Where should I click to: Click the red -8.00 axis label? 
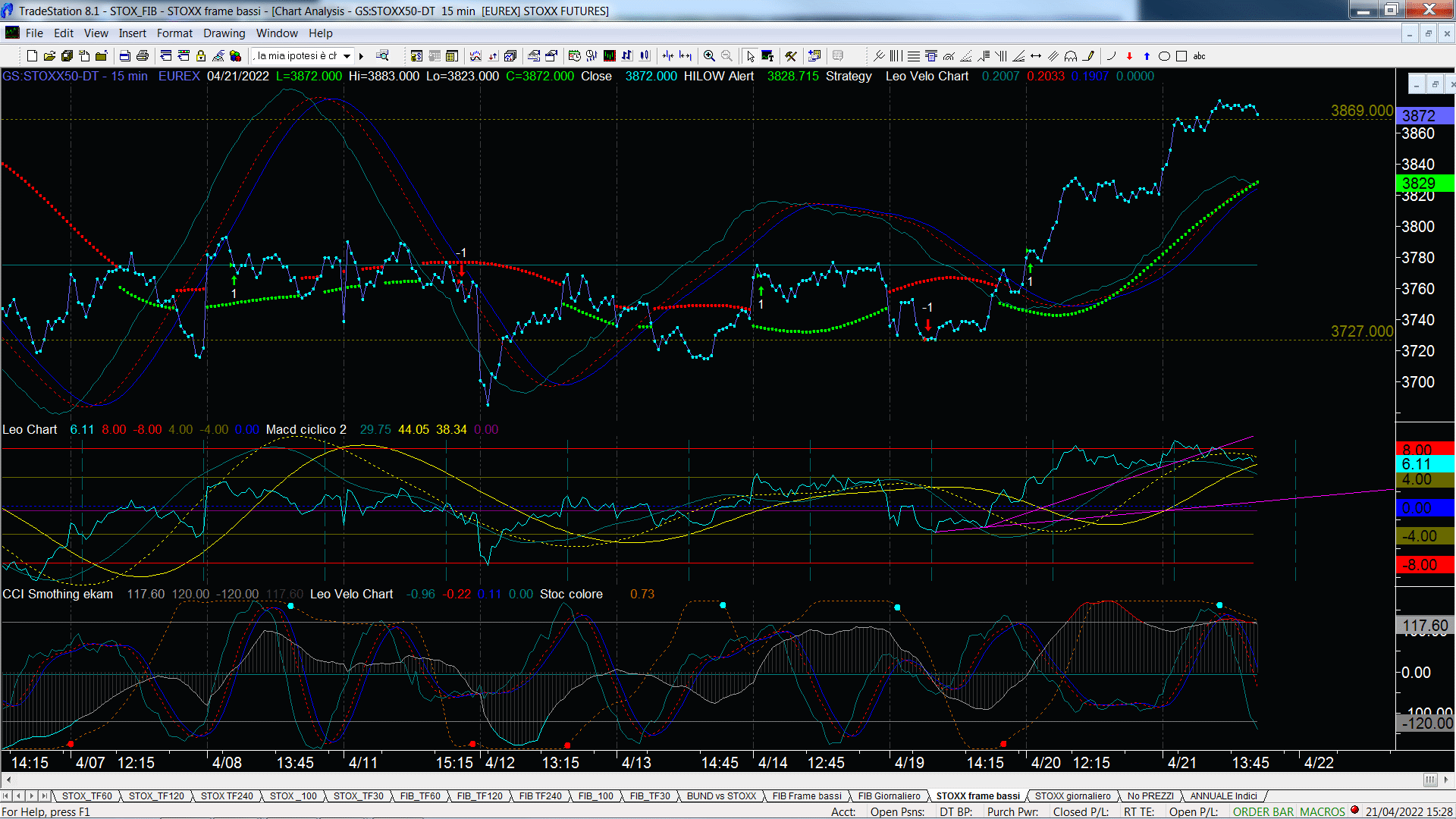(x=1424, y=564)
